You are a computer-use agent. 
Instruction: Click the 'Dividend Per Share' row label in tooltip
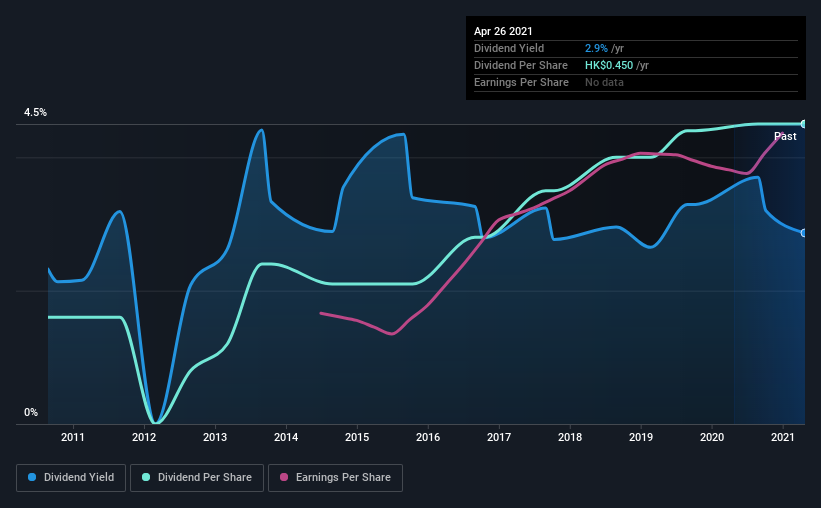click(x=520, y=65)
